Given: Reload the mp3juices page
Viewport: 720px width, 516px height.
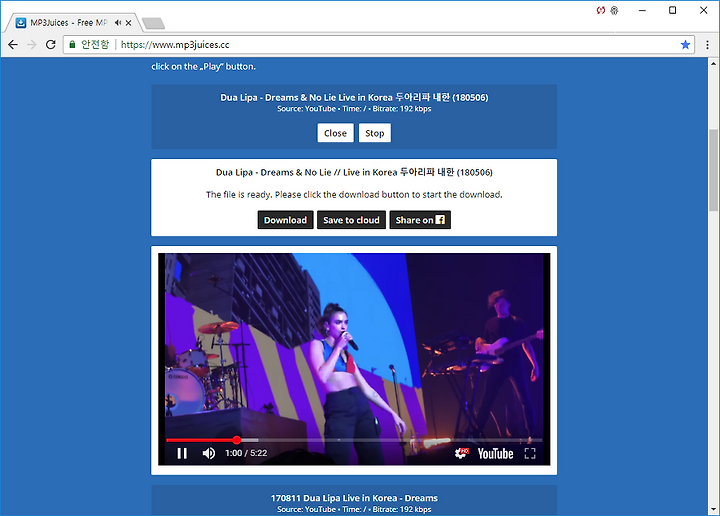Looking at the screenshot, I should 51,45.
